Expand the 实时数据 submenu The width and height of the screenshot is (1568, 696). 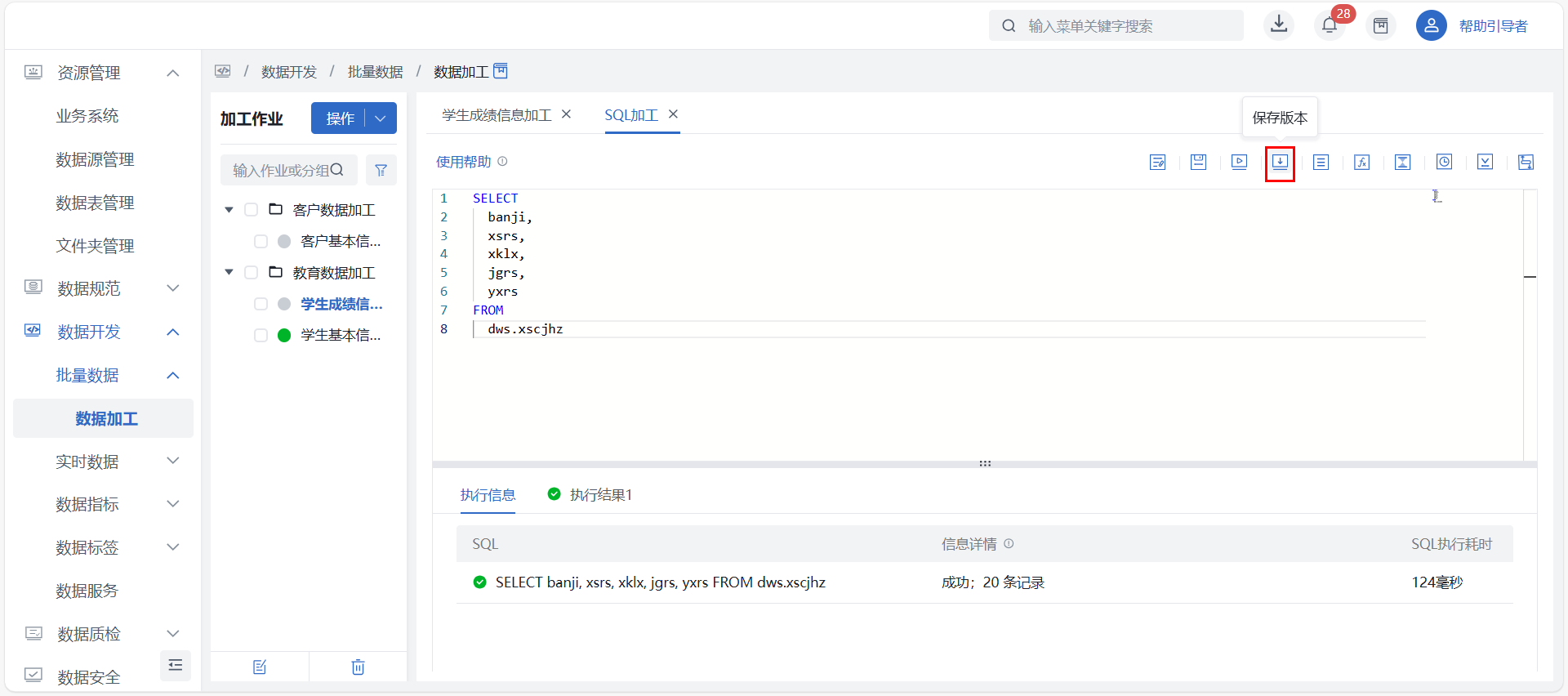coord(172,461)
